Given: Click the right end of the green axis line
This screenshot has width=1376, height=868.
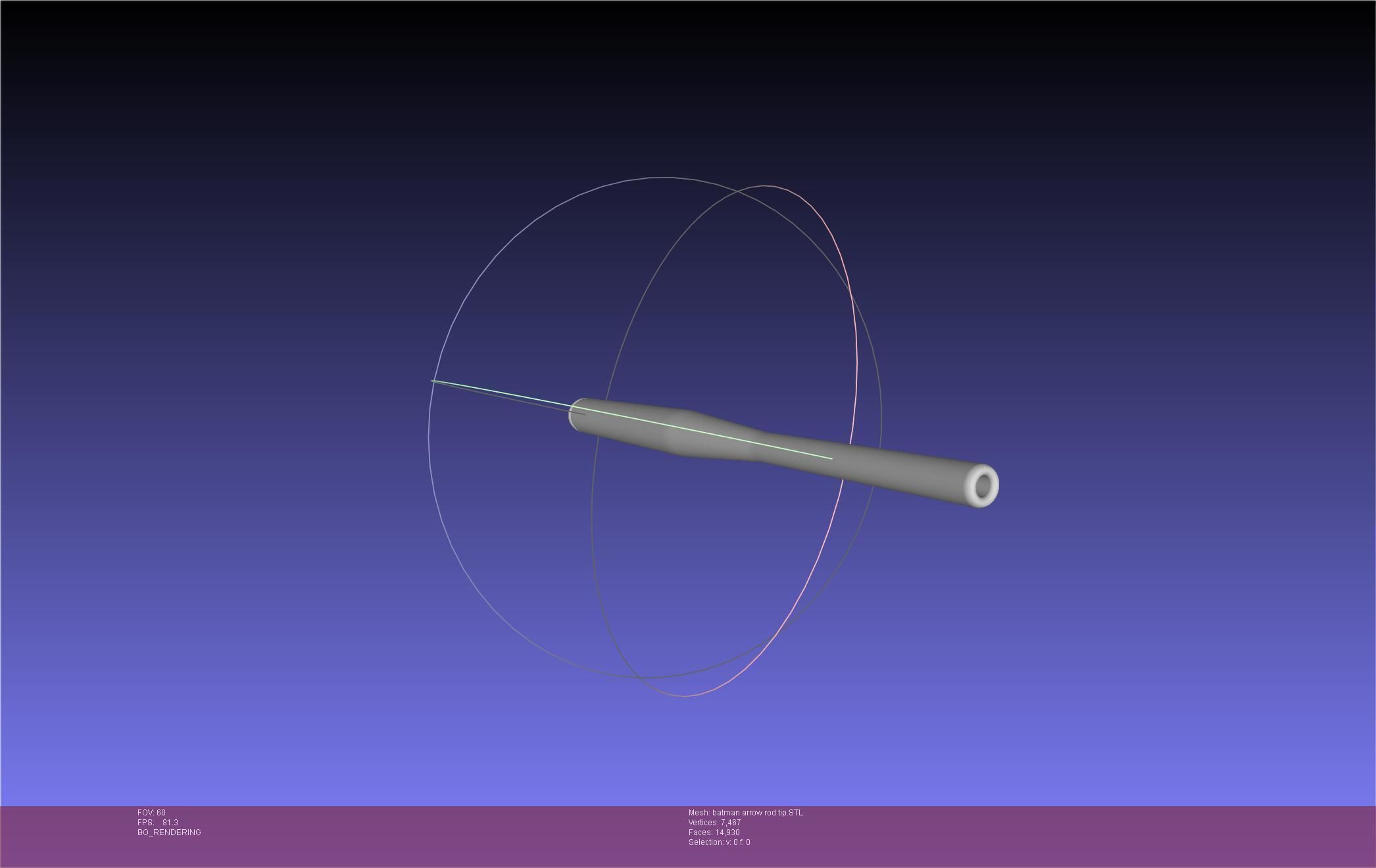Looking at the screenshot, I should [831, 458].
